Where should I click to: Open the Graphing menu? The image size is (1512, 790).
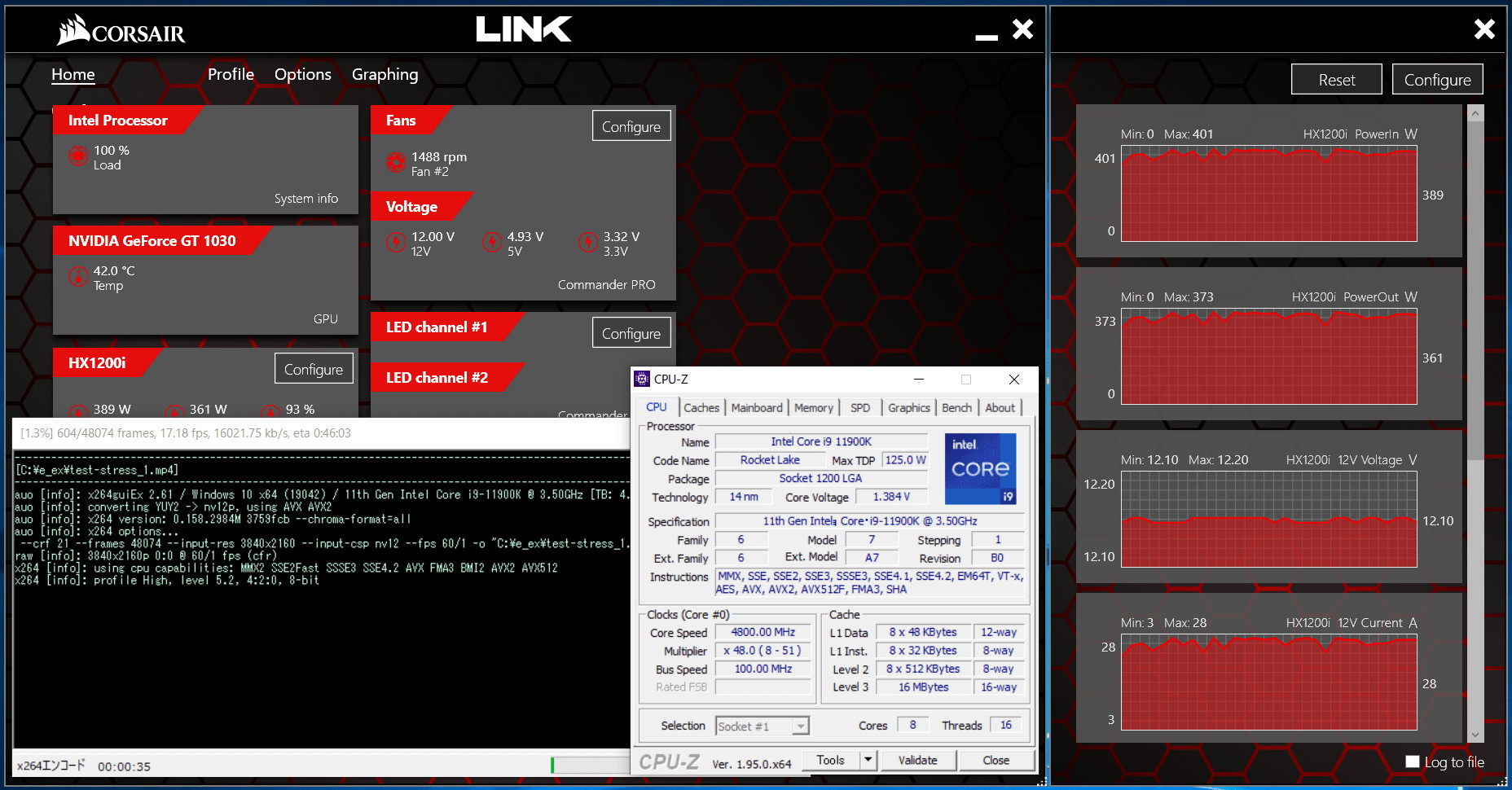(x=385, y=74)
